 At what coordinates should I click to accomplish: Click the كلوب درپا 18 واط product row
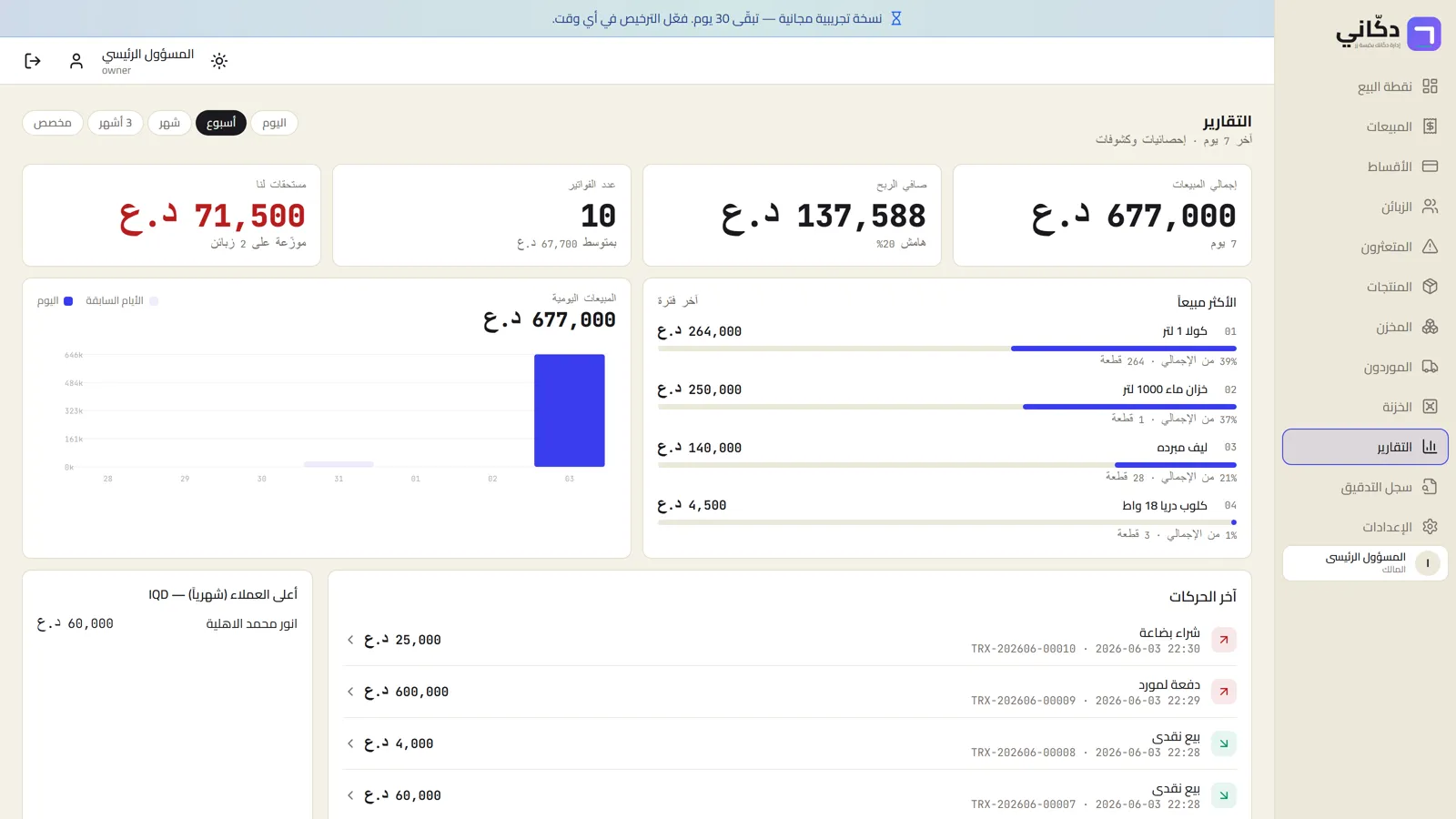947,518
